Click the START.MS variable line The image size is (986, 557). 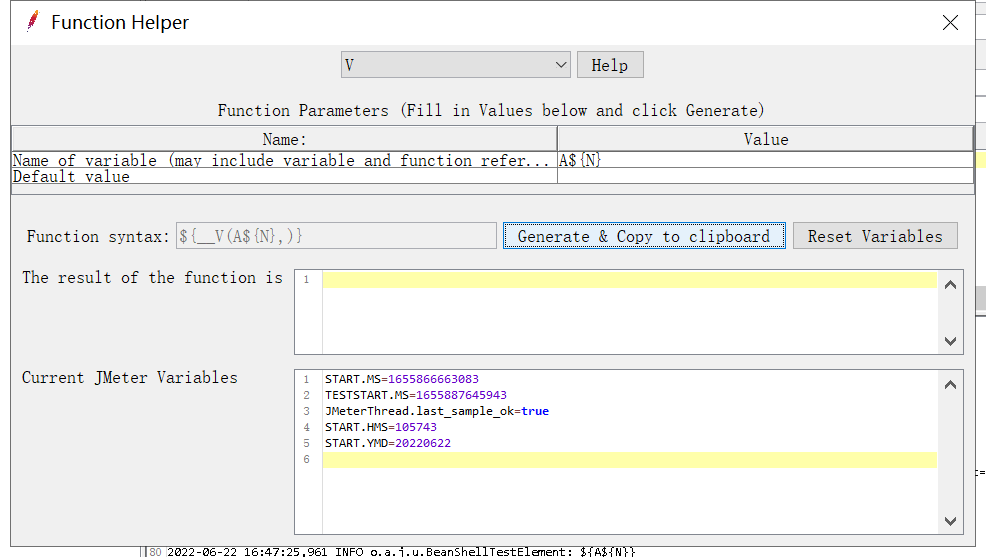[x=402, y=379]
